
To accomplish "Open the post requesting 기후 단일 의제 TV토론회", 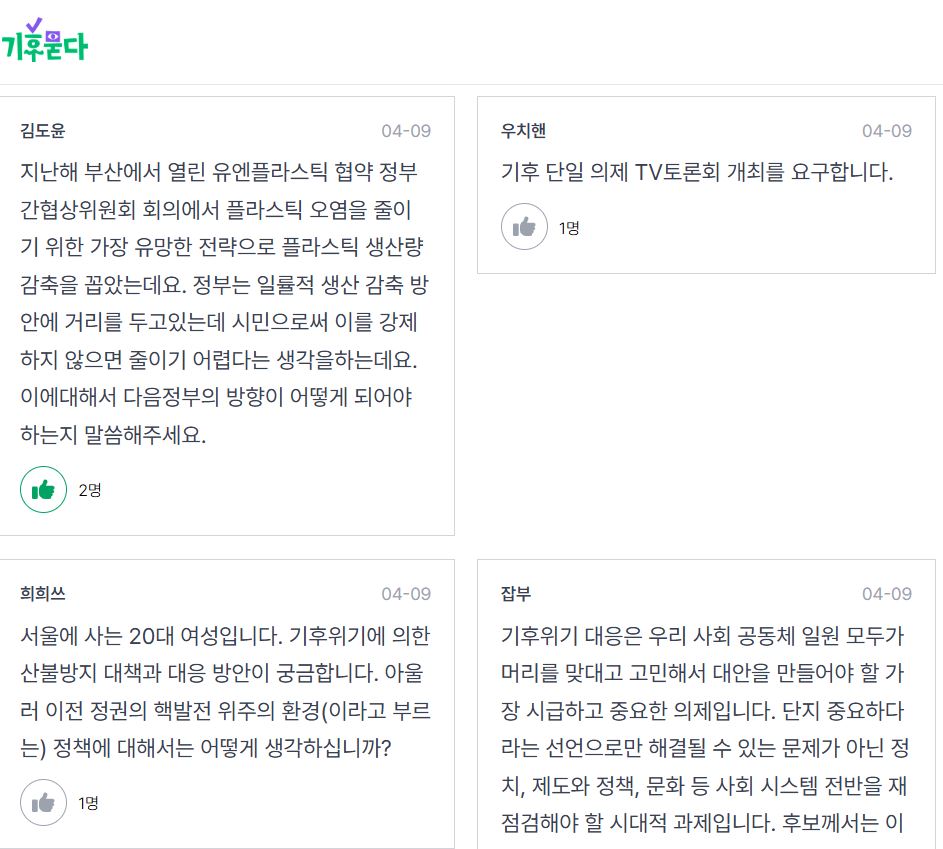I will [697, 172].
